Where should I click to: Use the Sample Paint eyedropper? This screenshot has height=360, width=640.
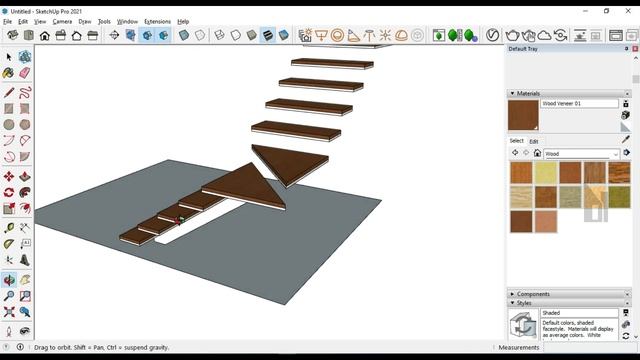point(626,139)
